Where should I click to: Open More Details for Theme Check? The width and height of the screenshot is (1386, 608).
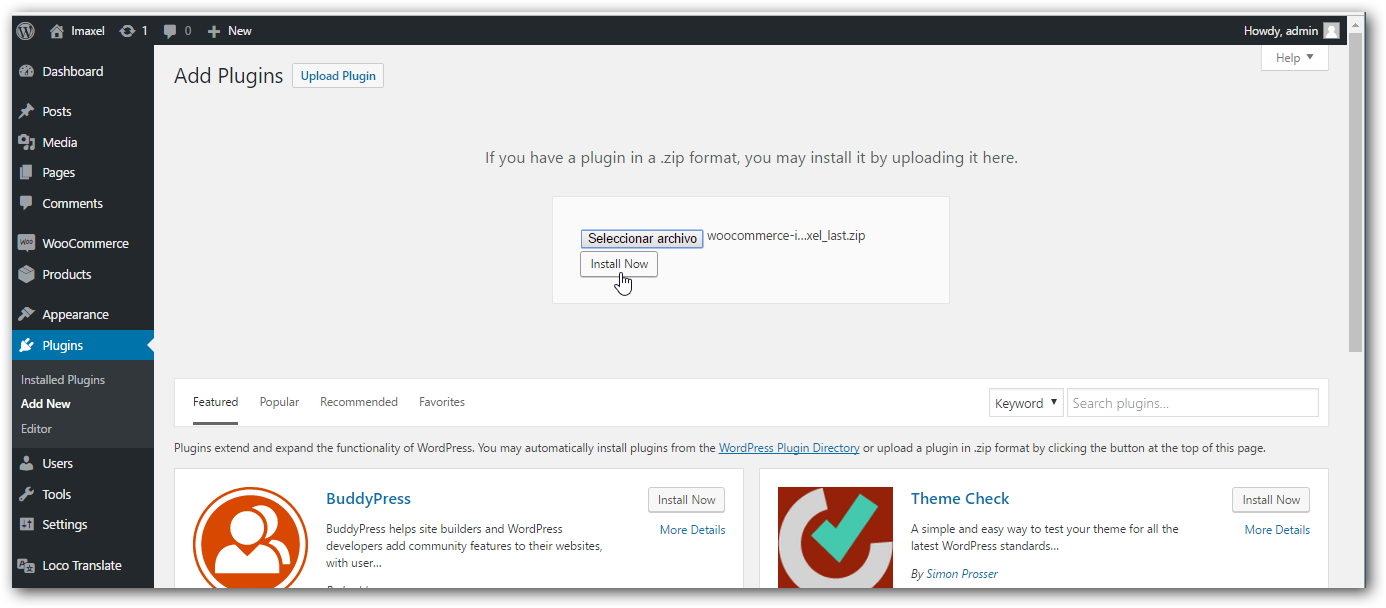(1277, 530)
